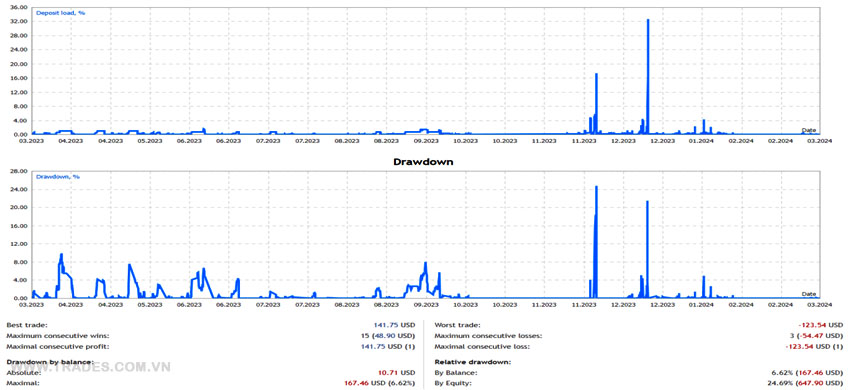Click the Worst trade value -123.54 USD
The height and width of the screenshot is (390, 850).
click(x=821, y=325)
